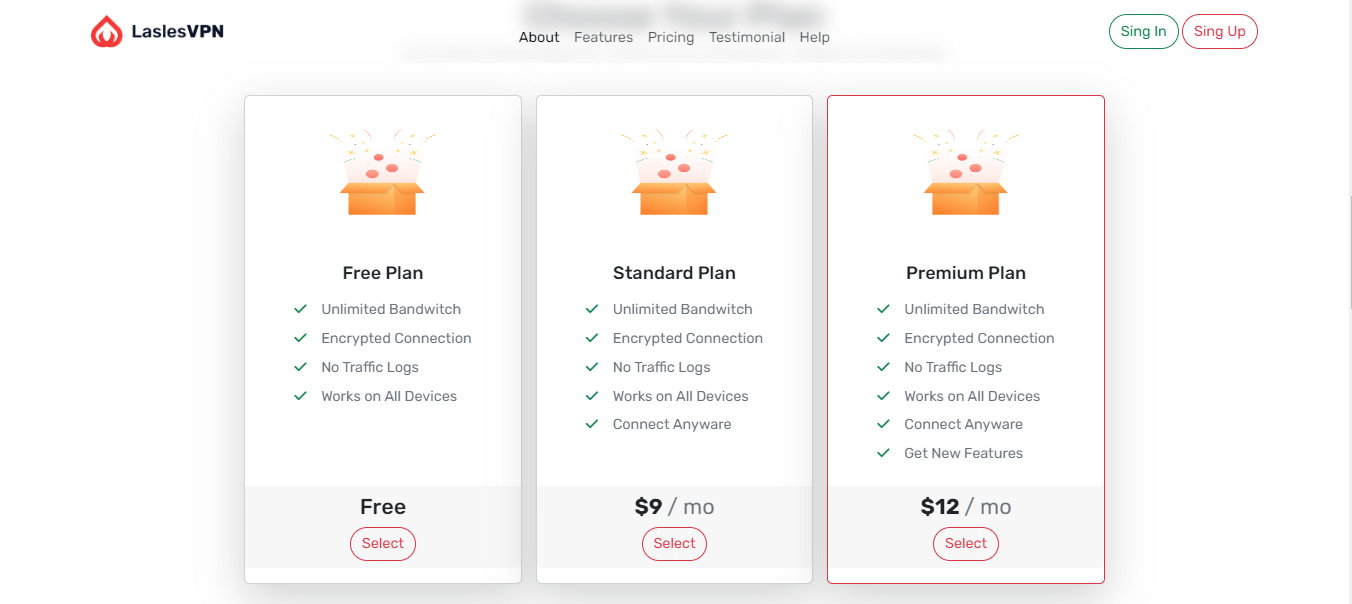The height and width of the screenshot is (604, 1352).
Task: Click the LaslesVPN flame logo icon
Action: tap(106, 32)
